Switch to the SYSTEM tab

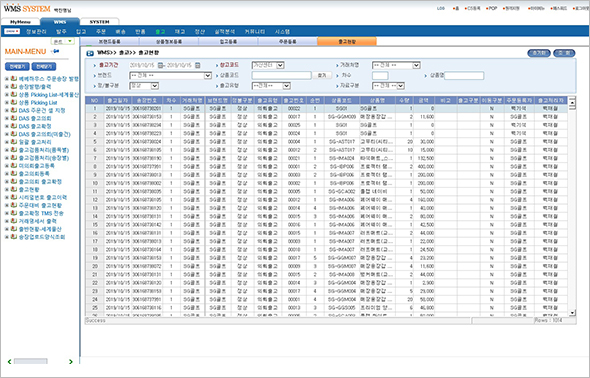(x=99, y=22)
